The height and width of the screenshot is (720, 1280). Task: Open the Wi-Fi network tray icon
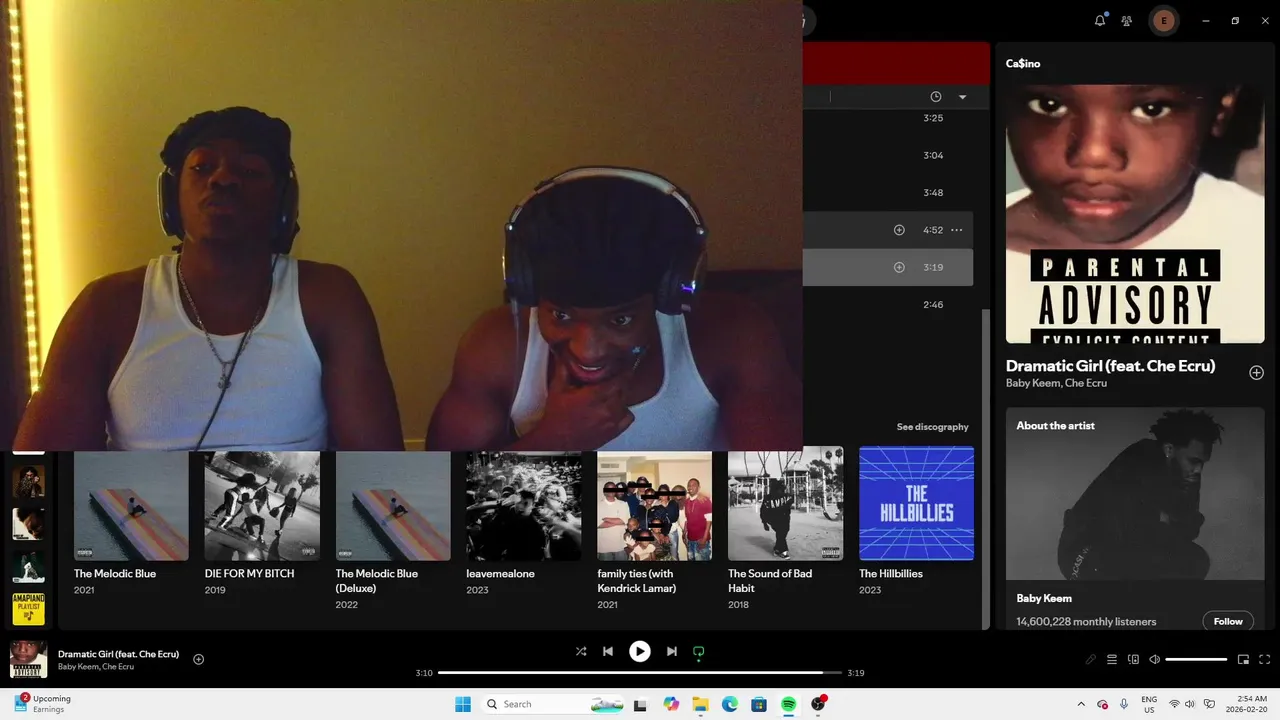pyautogui.click(x=1175, y=704)
